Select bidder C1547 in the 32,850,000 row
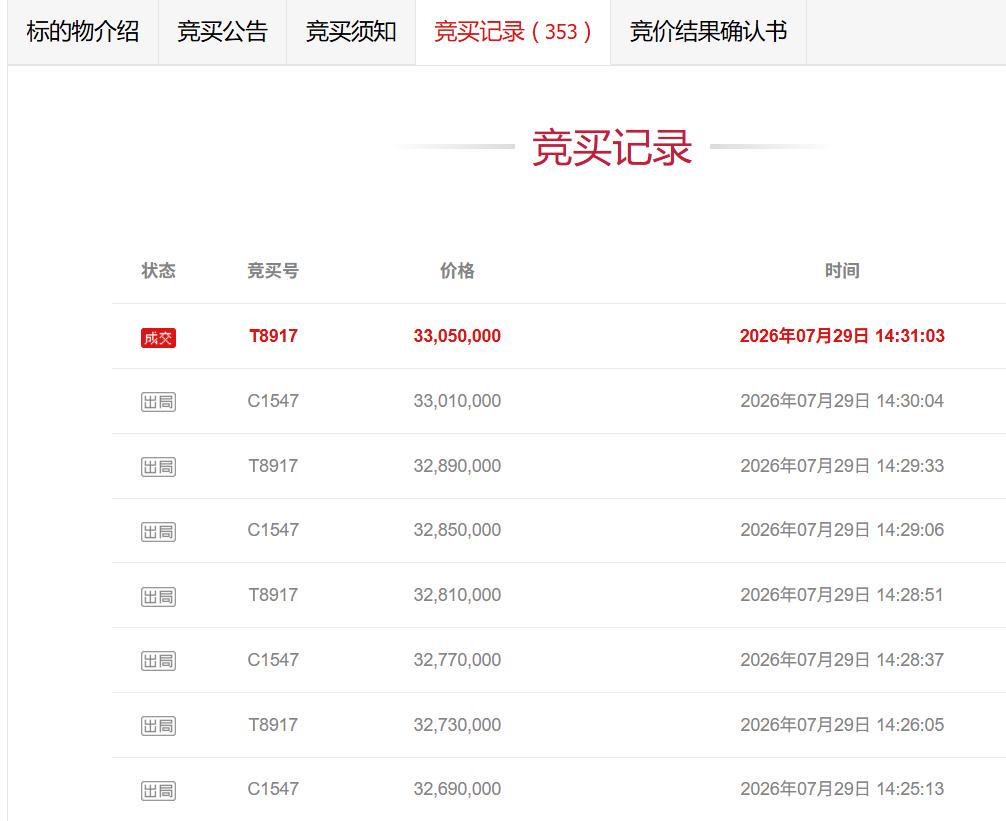 coord(273,530)
